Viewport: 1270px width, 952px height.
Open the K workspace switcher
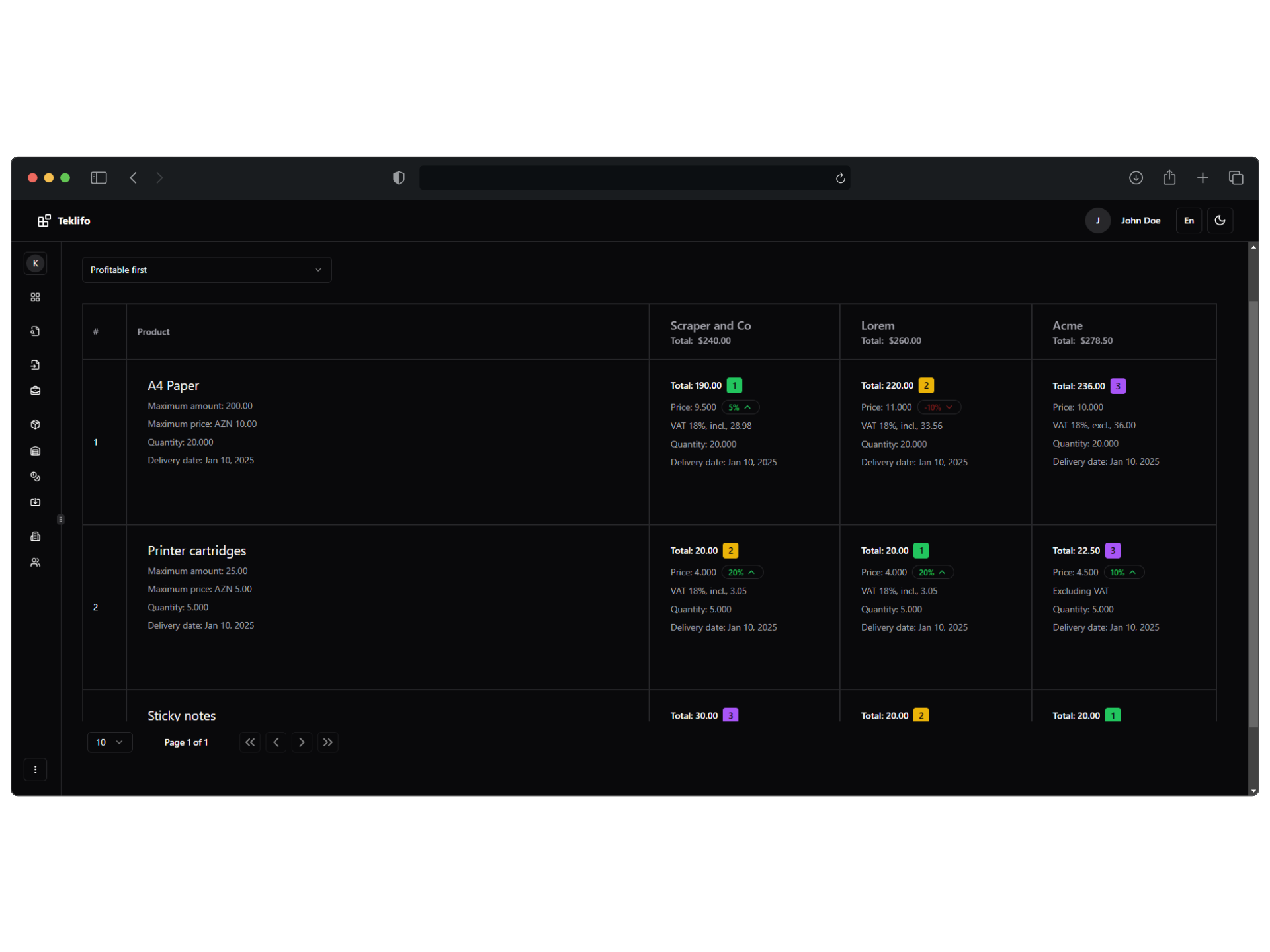tap(35, 264)
